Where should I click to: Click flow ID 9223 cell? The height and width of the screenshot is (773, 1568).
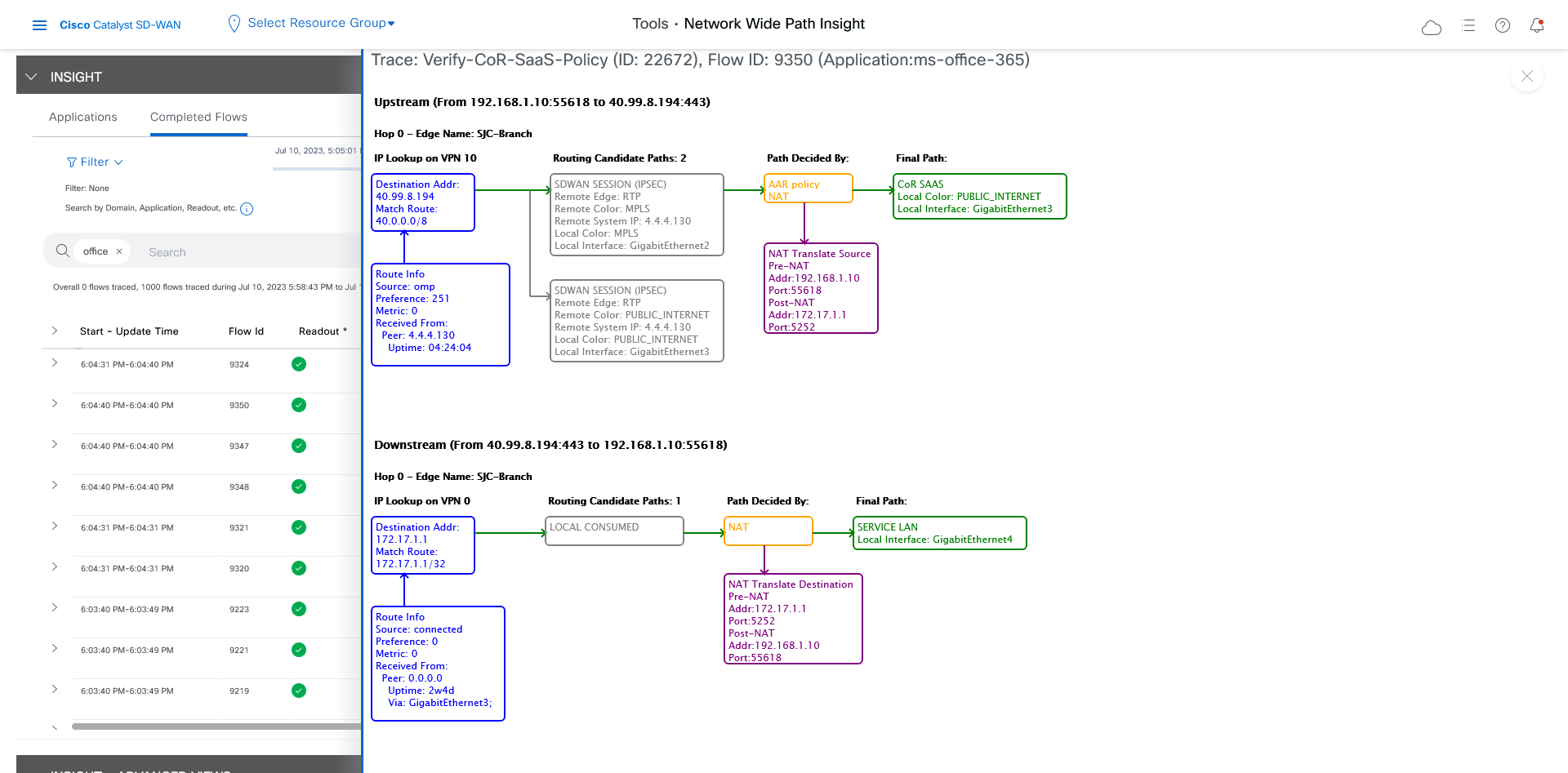pos(239,610)
